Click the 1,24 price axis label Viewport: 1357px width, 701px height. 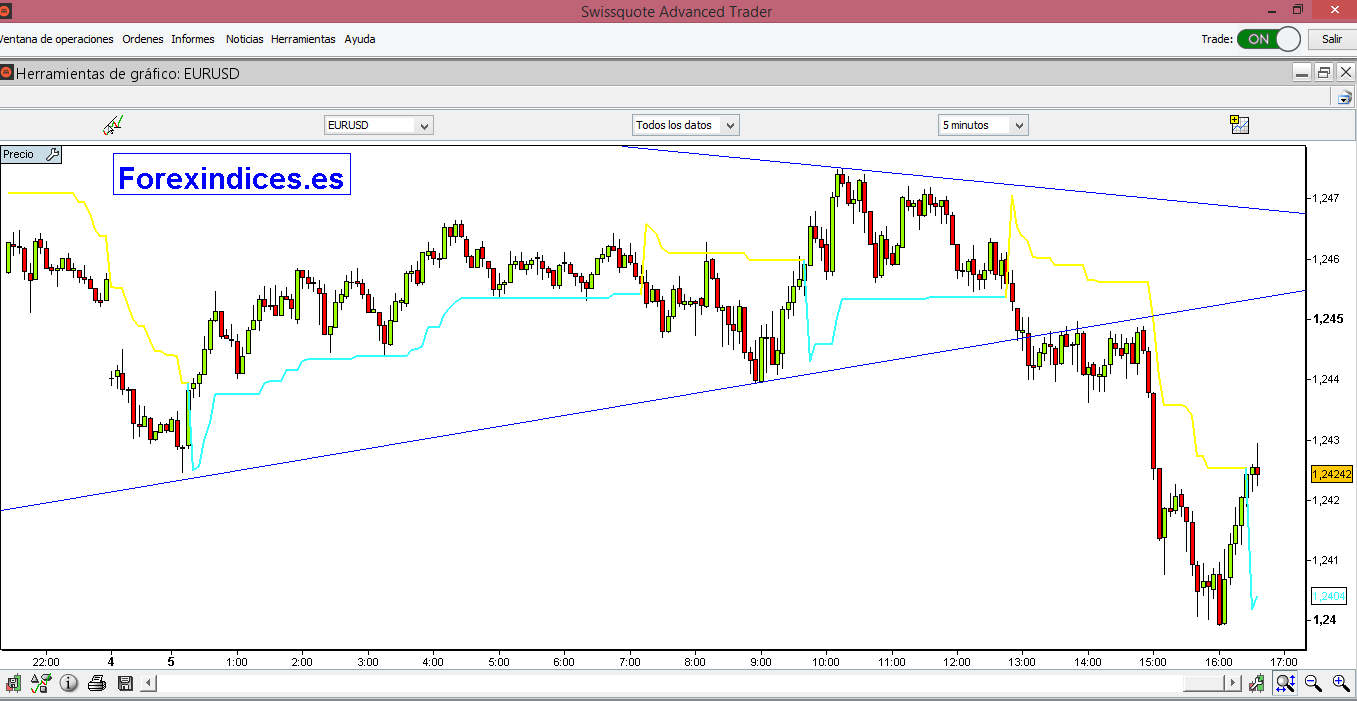1324,620
